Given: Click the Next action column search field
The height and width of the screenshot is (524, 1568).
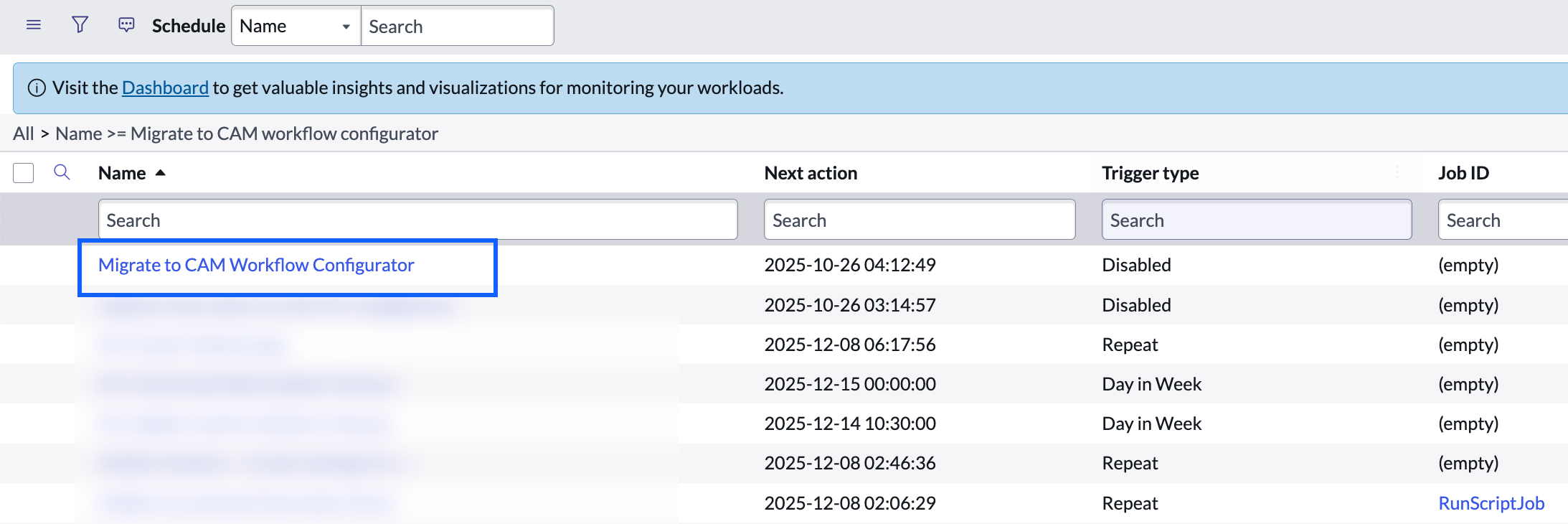Looking at the screenshot, I should point(920,220).
